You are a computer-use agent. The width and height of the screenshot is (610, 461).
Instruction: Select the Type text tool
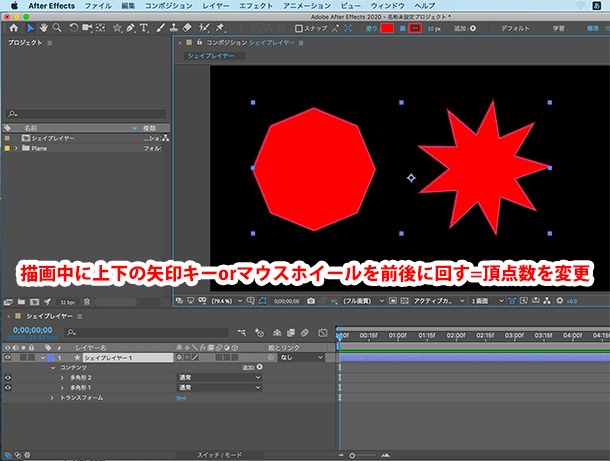coord(144,28)
